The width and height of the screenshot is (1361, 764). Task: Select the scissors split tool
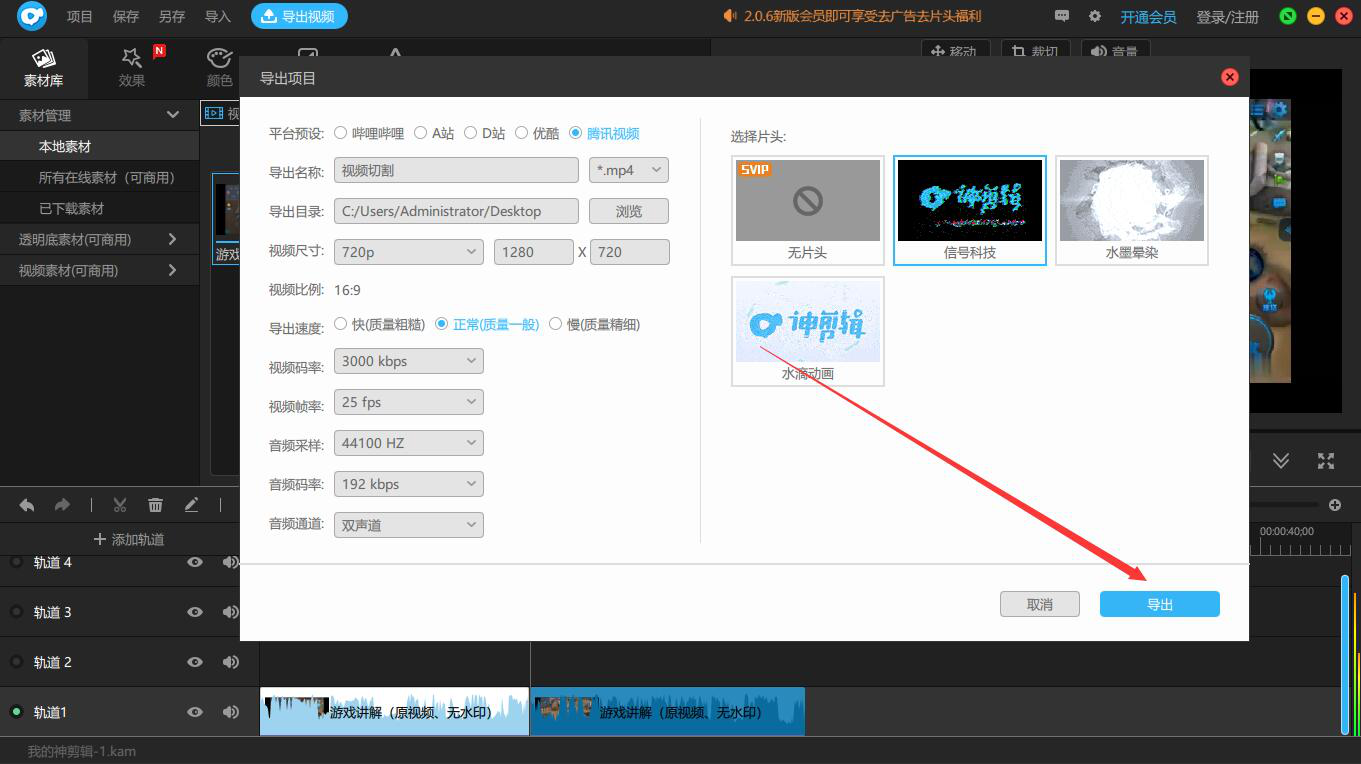point(120,505)
